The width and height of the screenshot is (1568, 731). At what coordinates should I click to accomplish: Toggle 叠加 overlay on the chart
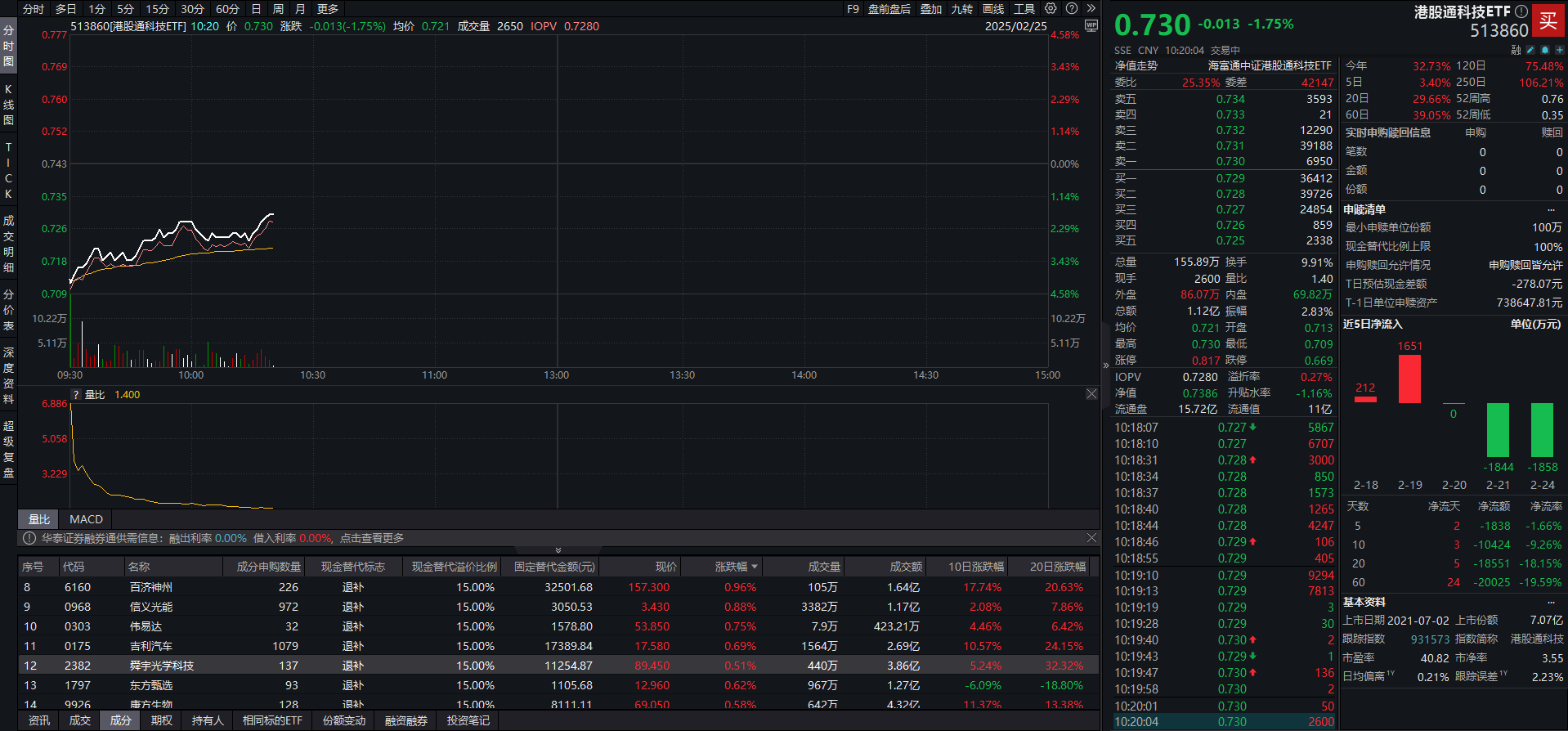(x=931, y=9)
